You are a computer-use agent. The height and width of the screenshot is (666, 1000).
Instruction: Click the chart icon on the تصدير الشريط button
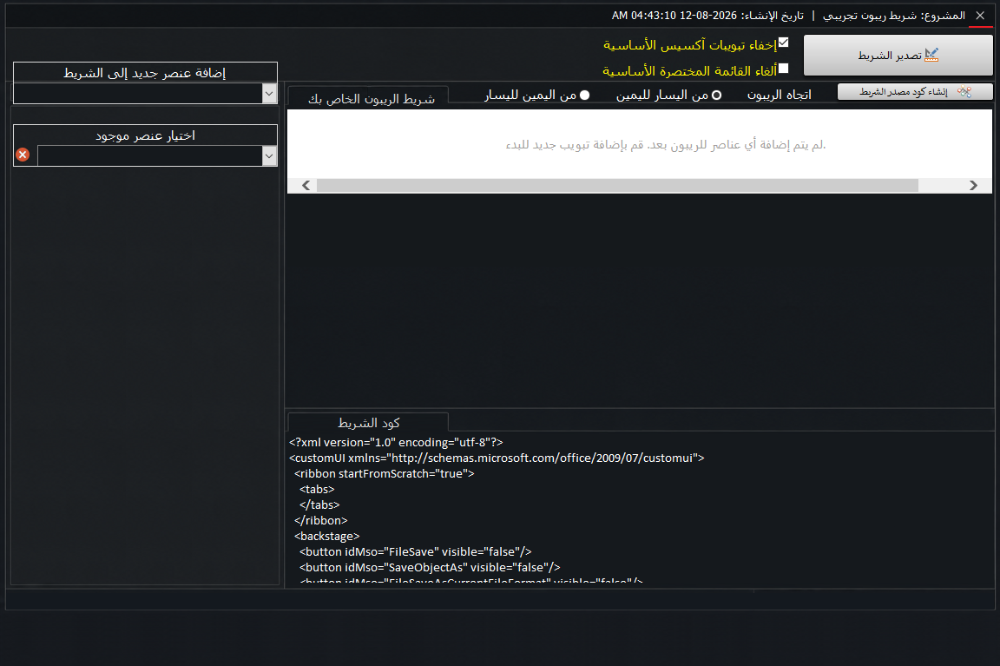pos(932,56)
